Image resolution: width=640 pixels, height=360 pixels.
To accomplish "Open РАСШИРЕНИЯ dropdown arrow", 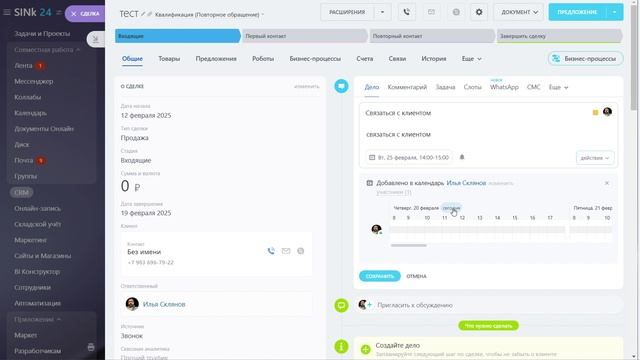I will 382,12.
